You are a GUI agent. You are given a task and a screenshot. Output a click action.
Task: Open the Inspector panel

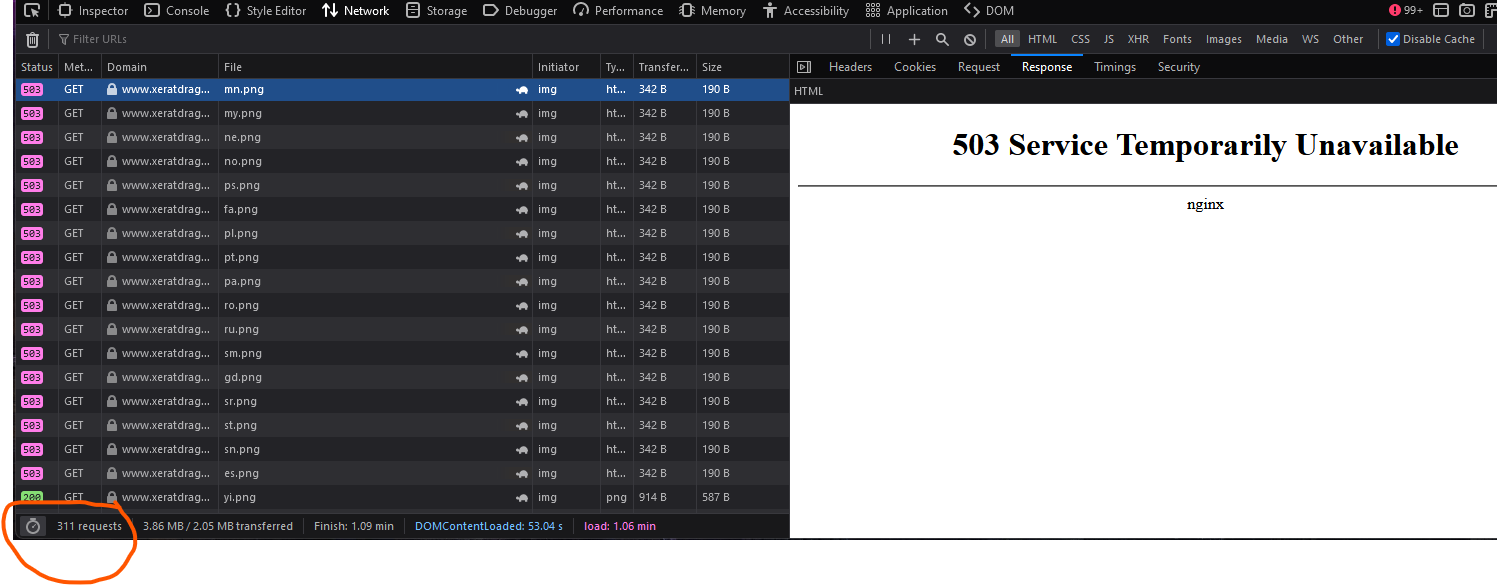click(x=93, y=11)
